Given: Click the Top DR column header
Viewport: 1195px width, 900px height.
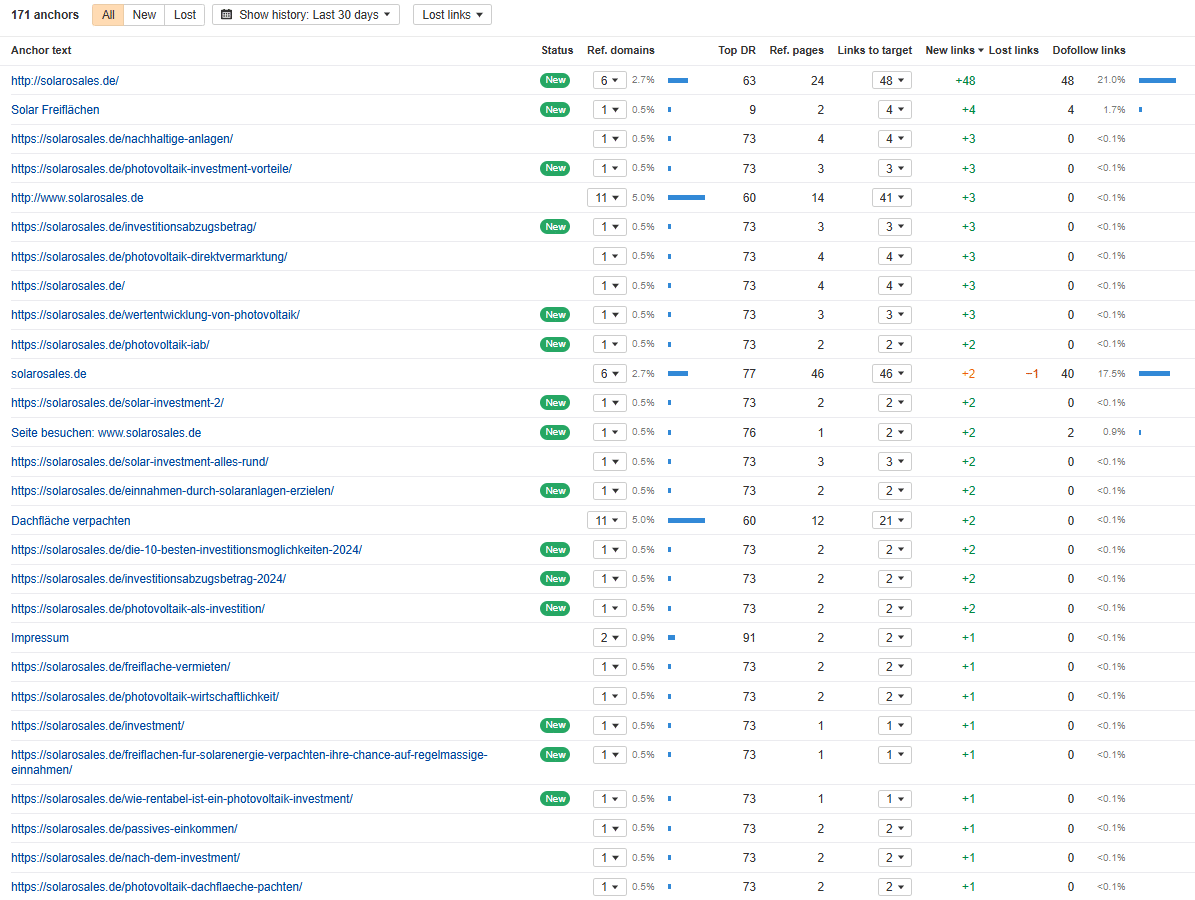Looking at the screenshot, I should (x=736, y=51).
